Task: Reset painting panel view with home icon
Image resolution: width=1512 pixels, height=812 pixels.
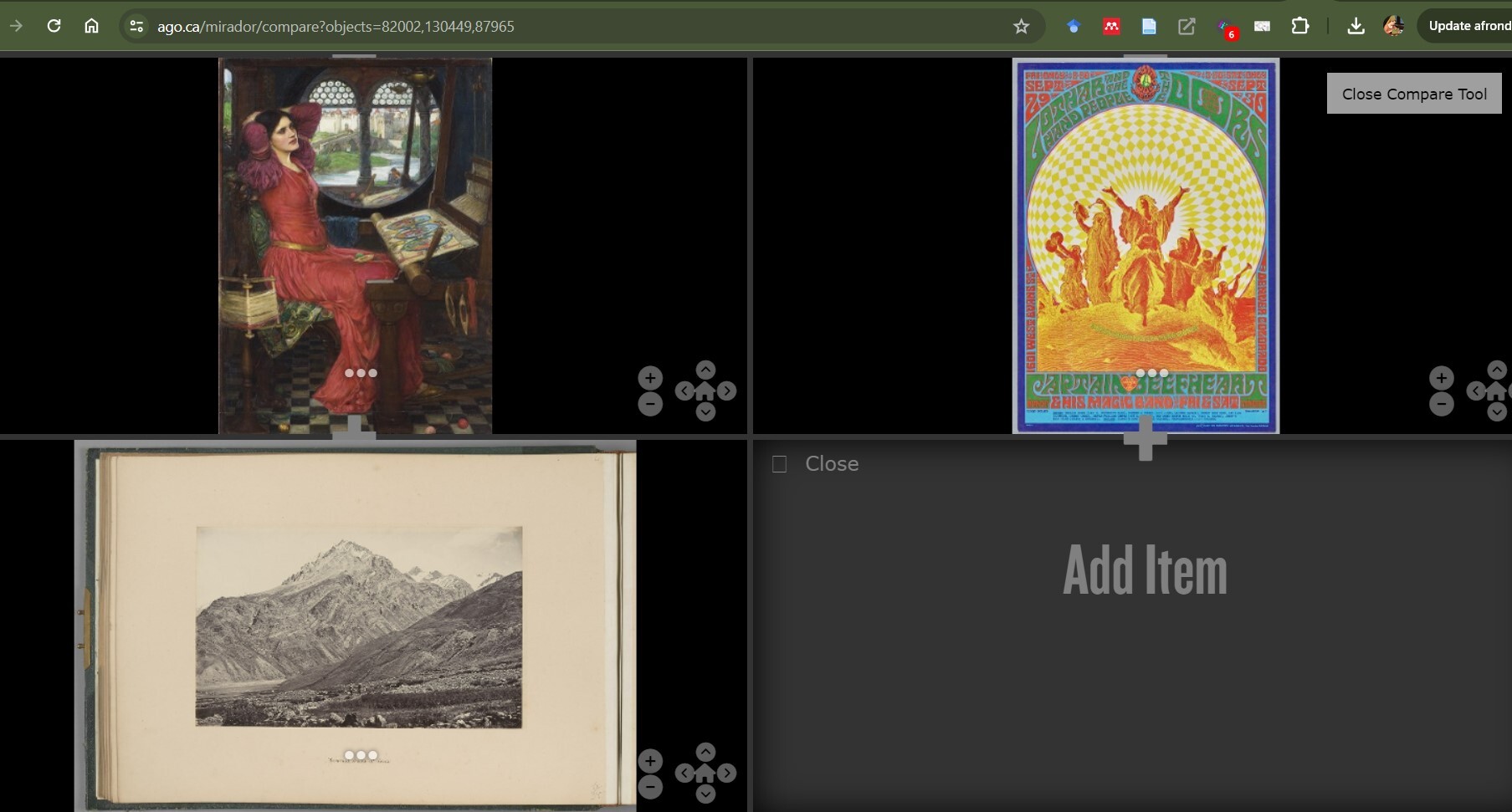Action: (x=705, y=391)
